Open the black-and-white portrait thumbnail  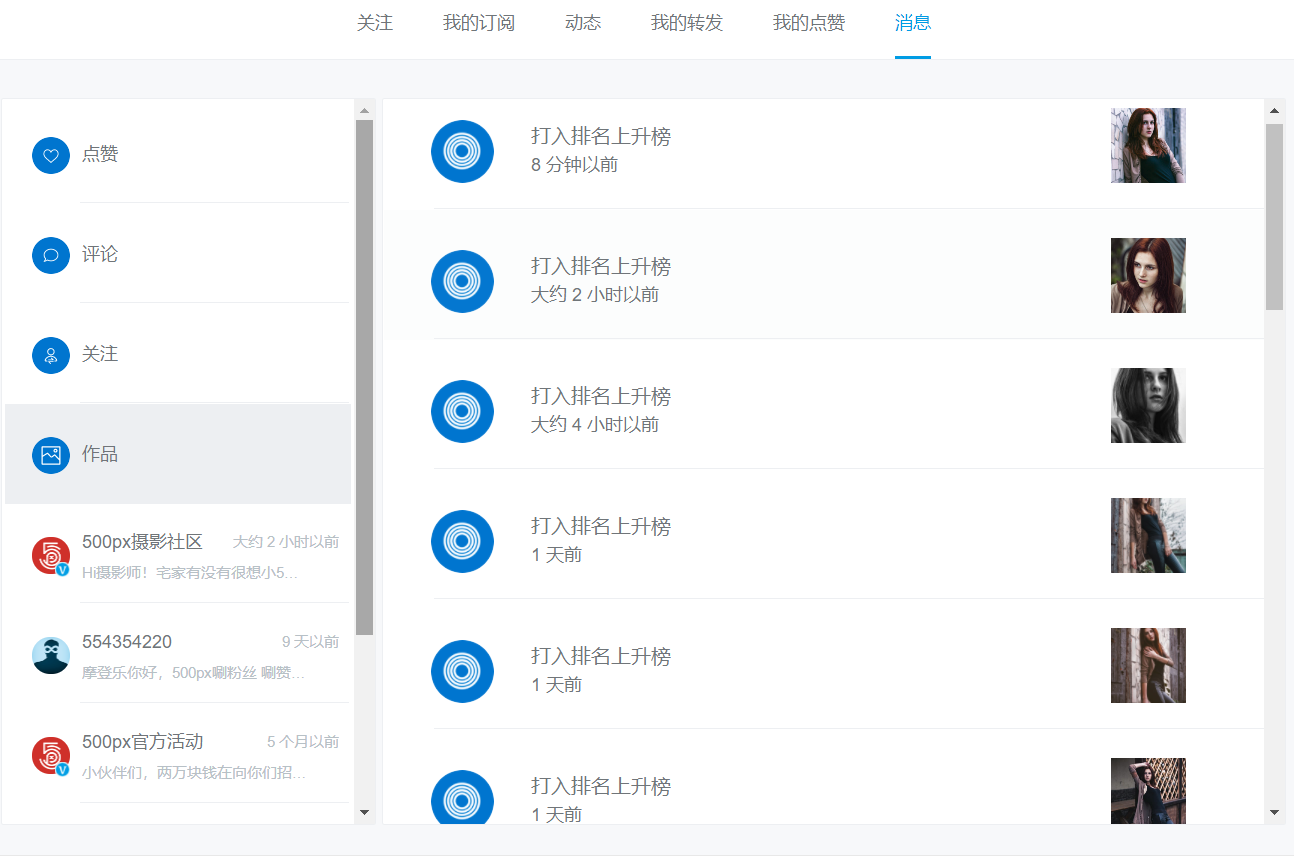click(1148, 405)
